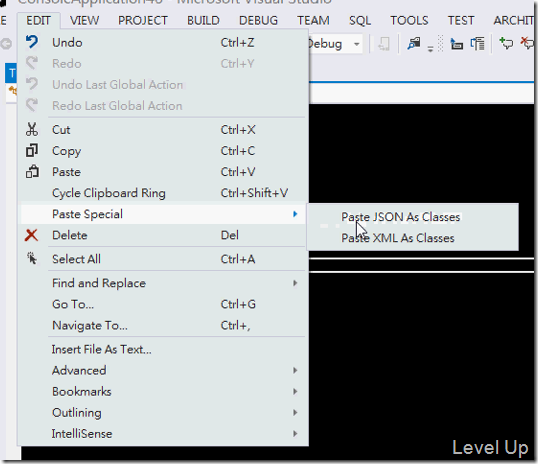The width and height of the screenshot is (538, 464).
Task: Open the BUILD menu
Action: click(203, 21)
